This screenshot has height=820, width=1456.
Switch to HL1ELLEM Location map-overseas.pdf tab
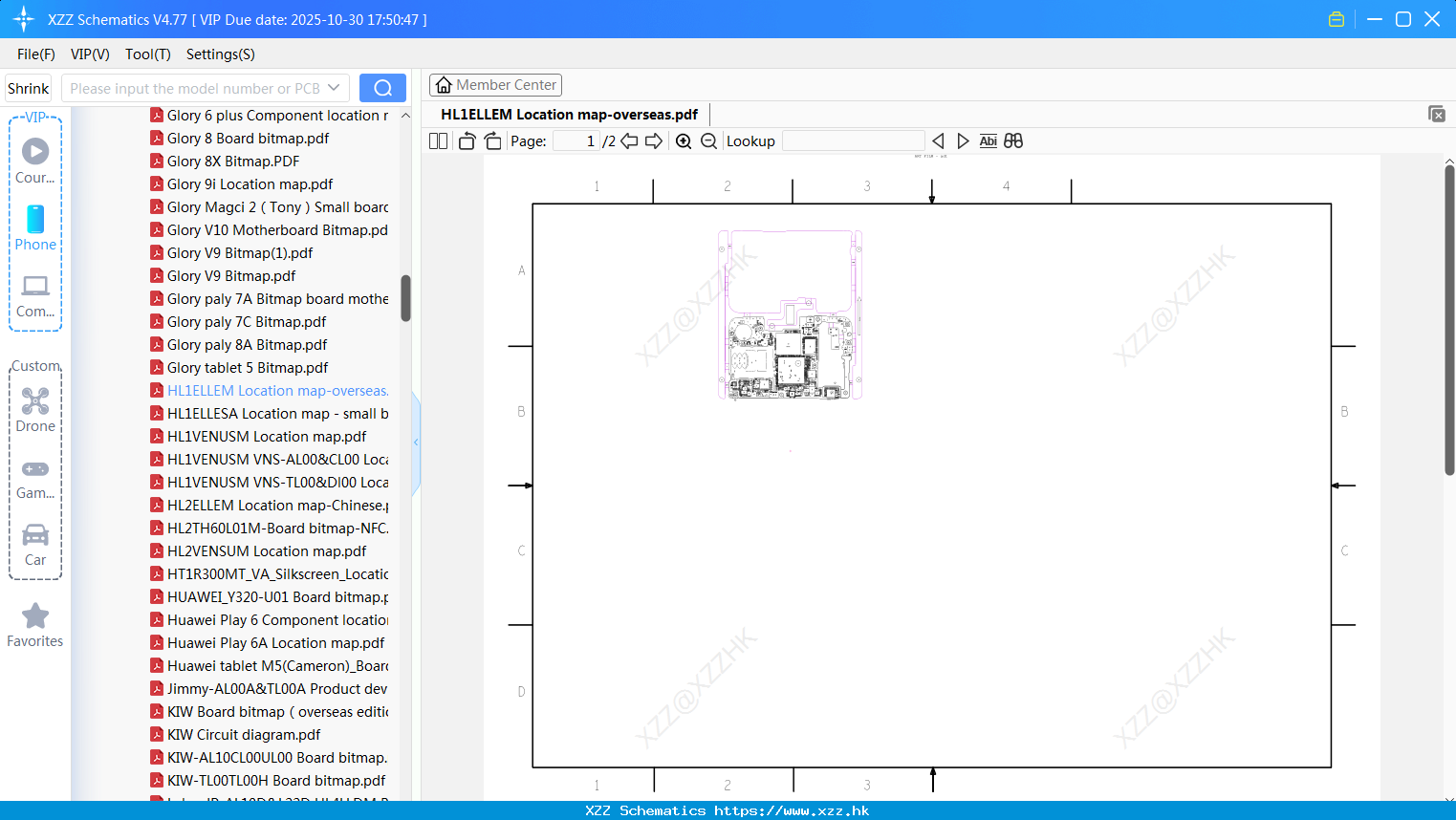tap(570, 114)
